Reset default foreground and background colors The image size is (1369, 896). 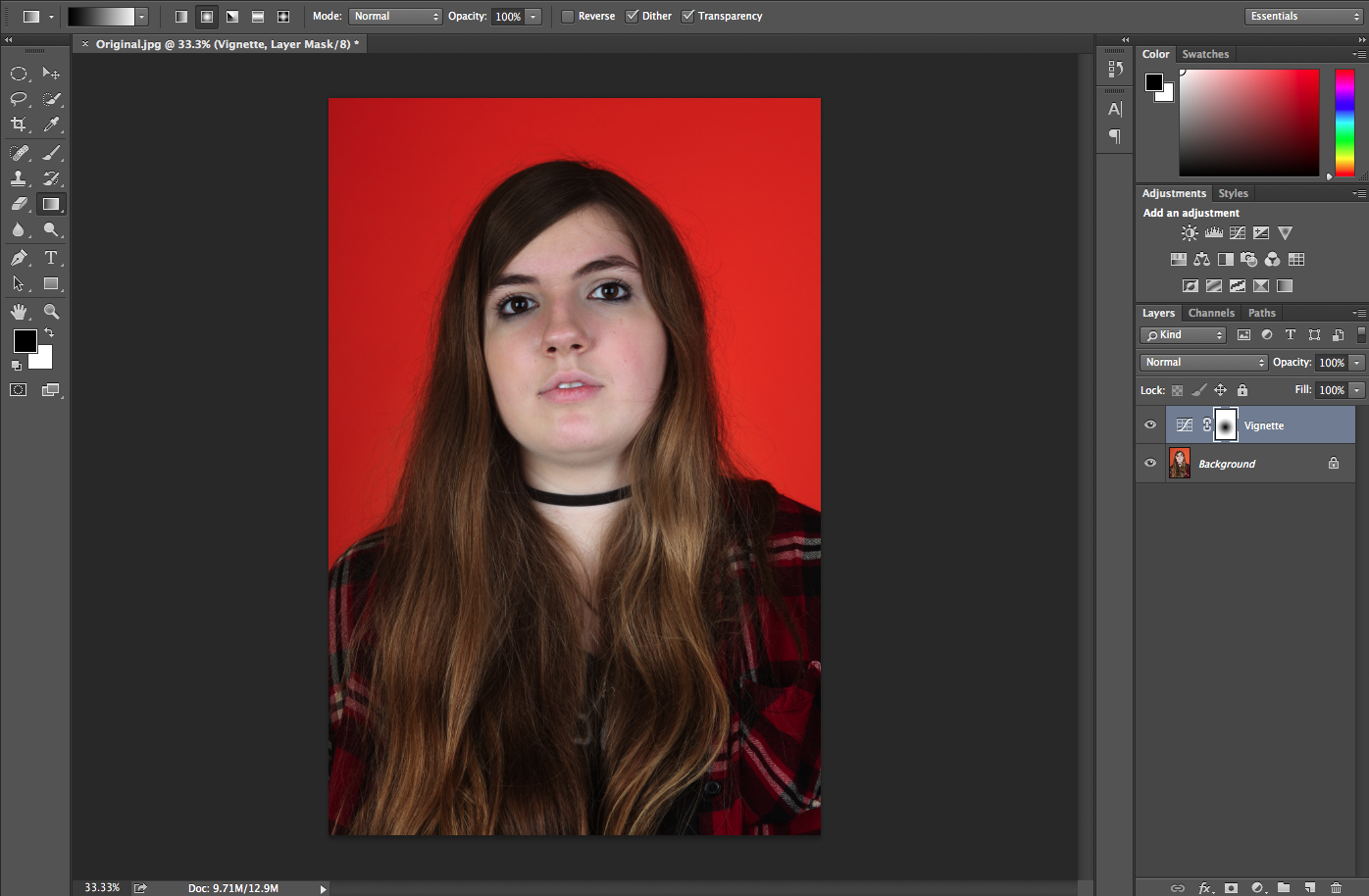(x=17, y=366)
